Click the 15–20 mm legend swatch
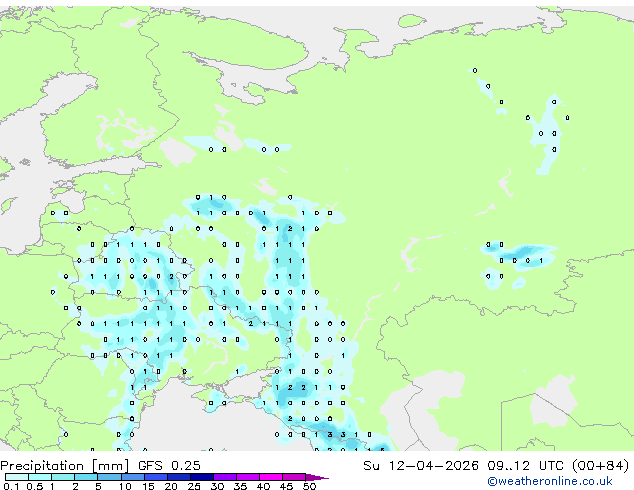Viewport: 634px width, 490px height. click(x=156, y=477)
